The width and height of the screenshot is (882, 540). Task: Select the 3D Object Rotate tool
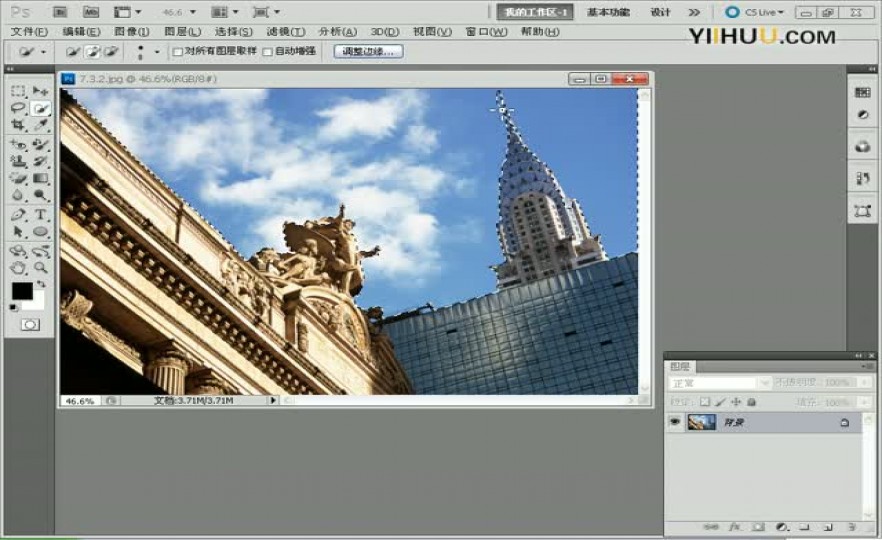(19, 251)
